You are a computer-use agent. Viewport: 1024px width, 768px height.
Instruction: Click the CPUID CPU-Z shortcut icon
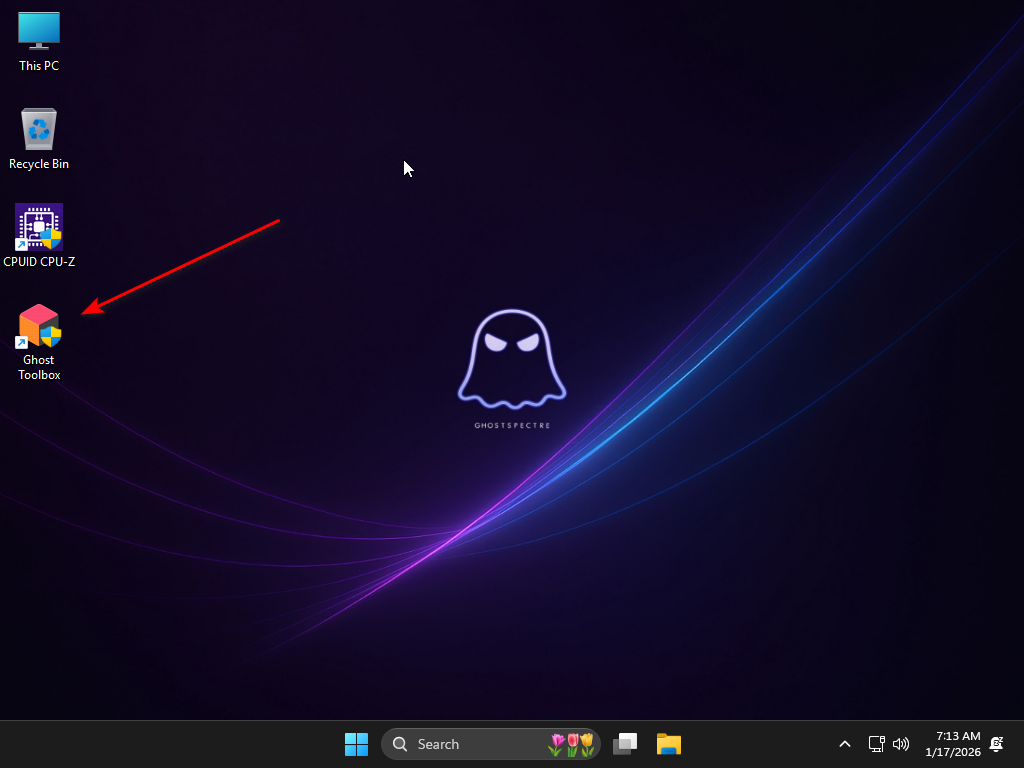point(39,227)
